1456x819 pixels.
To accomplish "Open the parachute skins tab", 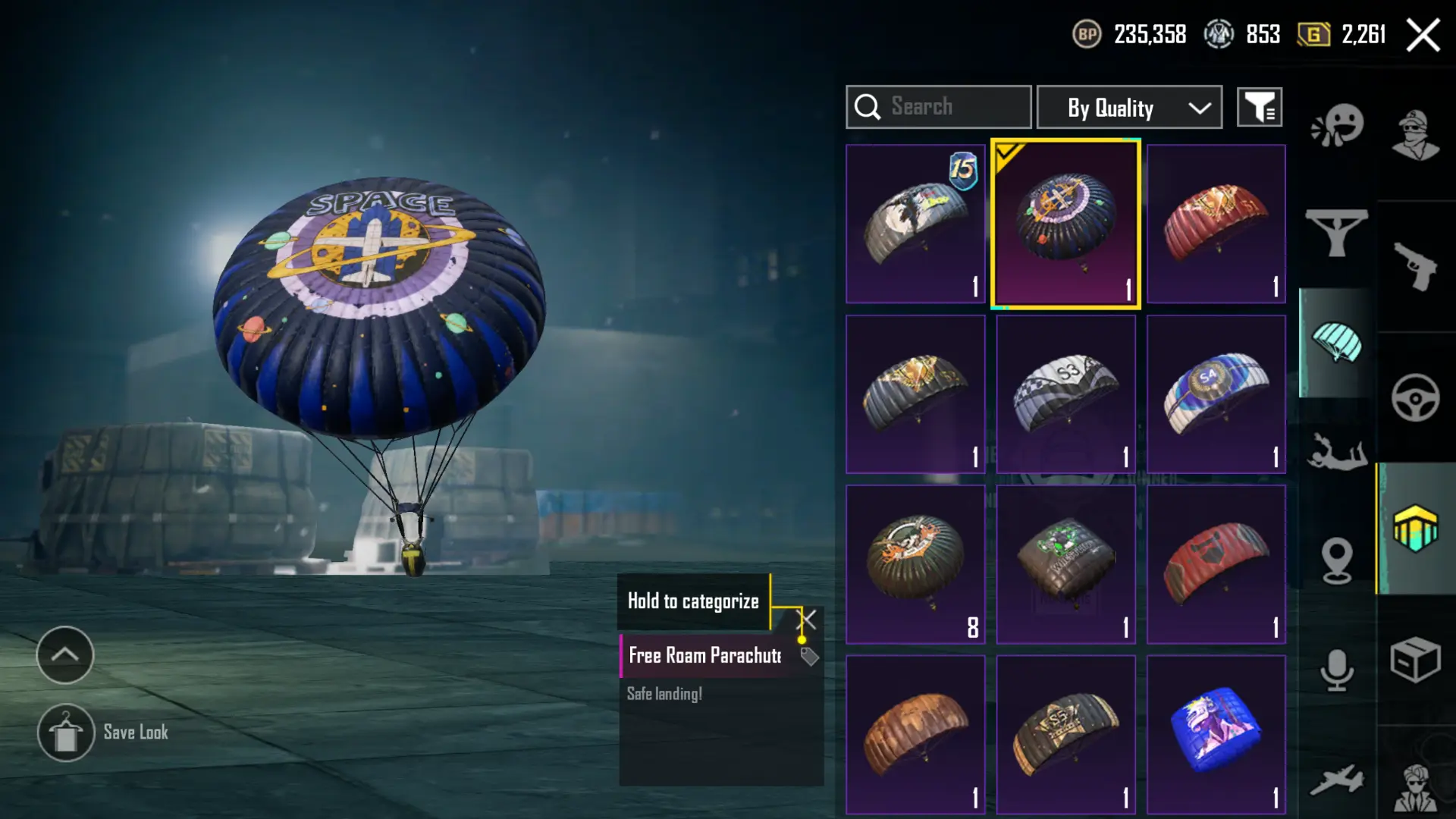I will pyautogui.click(x=1337, y=343).
